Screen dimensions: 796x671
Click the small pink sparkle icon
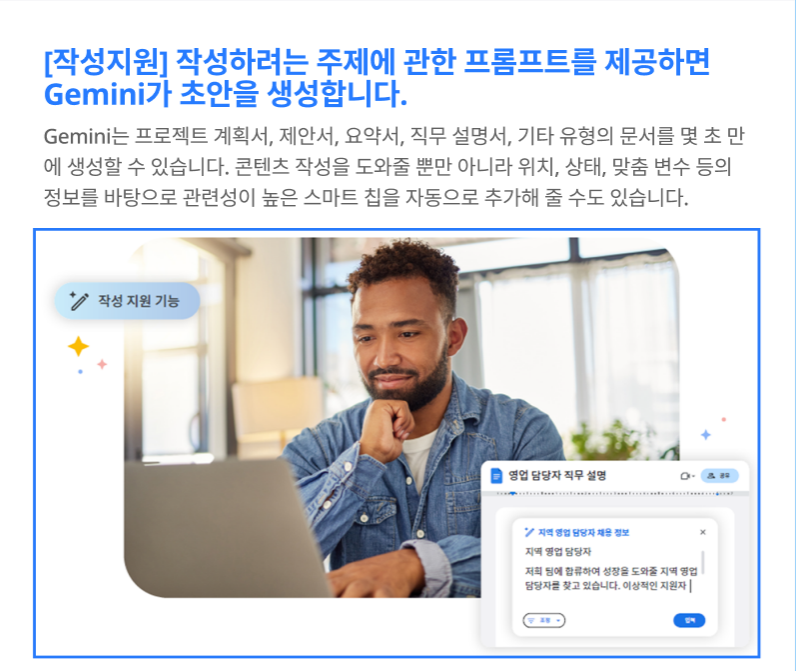click(102, 364)
